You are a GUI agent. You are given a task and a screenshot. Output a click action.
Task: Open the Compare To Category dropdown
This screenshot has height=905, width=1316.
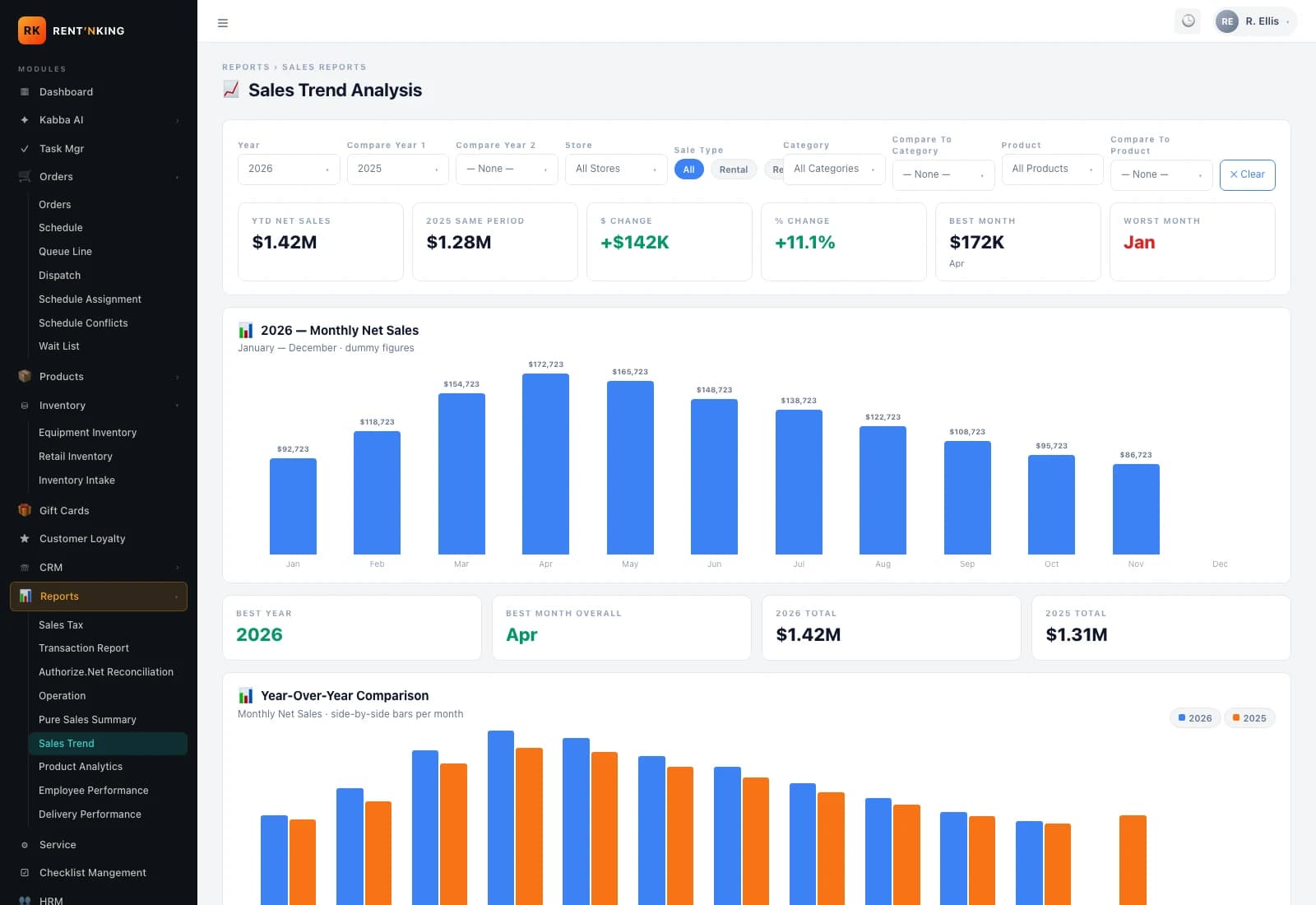point(943,174)
